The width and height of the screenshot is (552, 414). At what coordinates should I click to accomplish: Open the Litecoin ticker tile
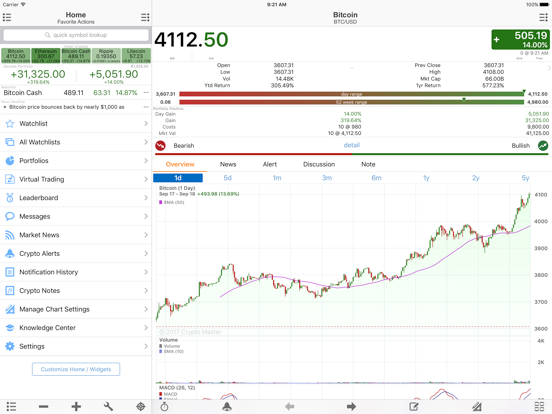136,56
